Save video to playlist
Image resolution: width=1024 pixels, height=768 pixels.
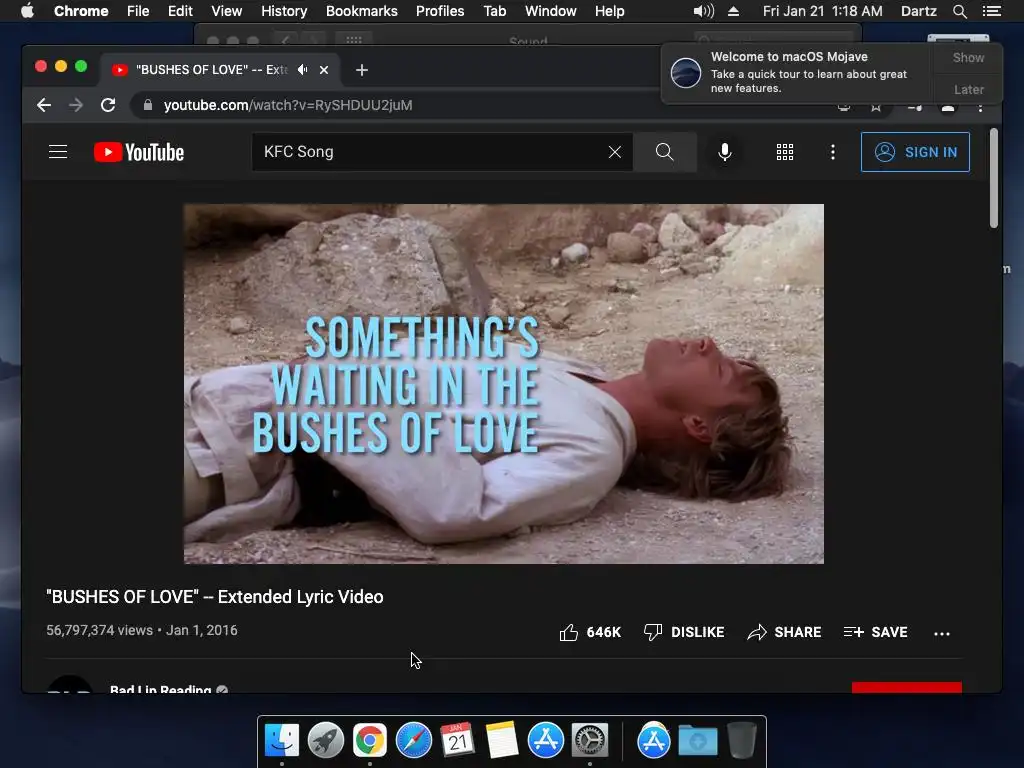point(875,632)
